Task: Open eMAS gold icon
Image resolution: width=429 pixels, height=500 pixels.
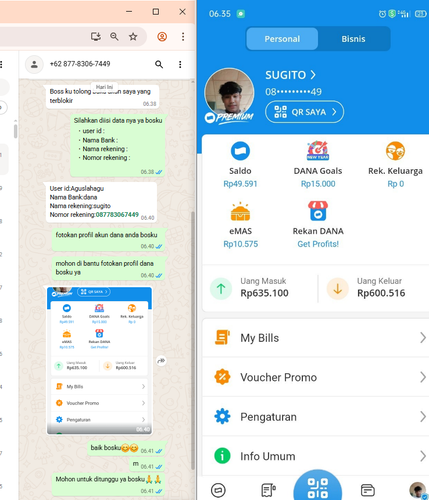Action: (x=240, y=212)
